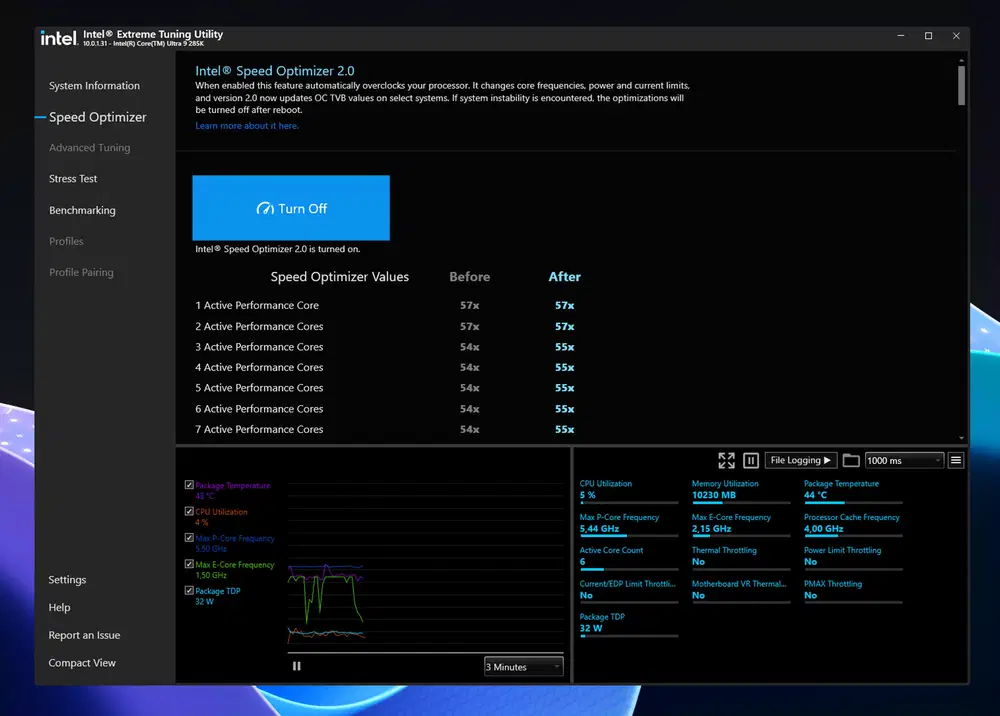Open the Profiles section
This screenshot has width=1000, height=716.
(66, 241)
